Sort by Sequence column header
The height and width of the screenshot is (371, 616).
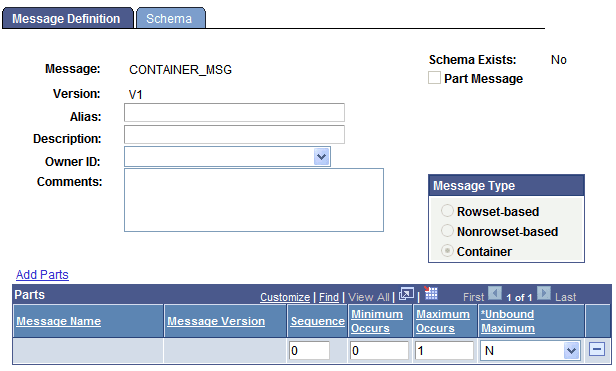pos(317,321)
